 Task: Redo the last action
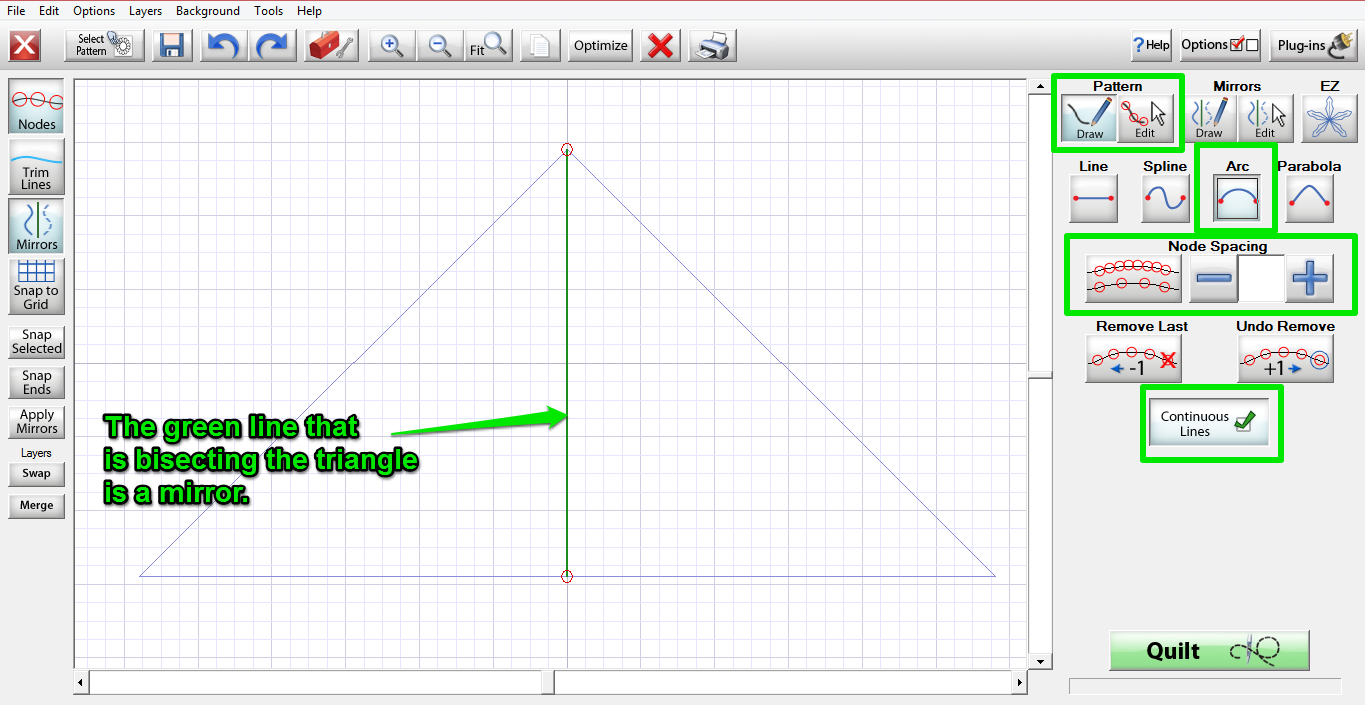coord(272,45)
